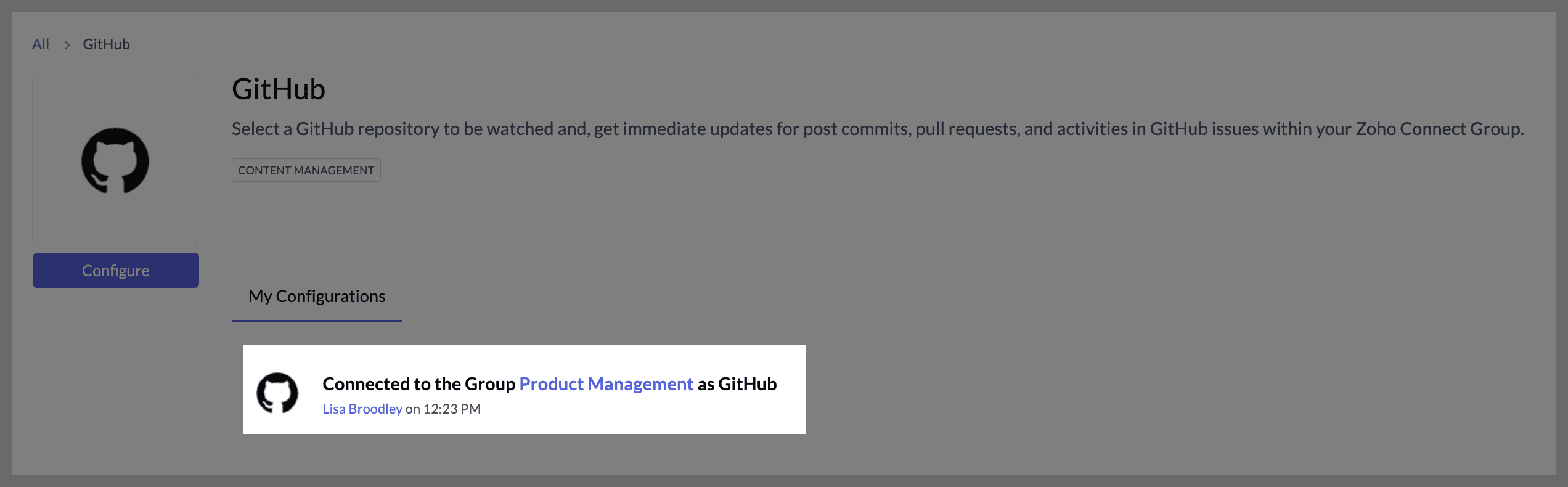Click the breadcrumb arrow separator
The height and width of the screenshot is (487, 1568).
coord(67,45)
